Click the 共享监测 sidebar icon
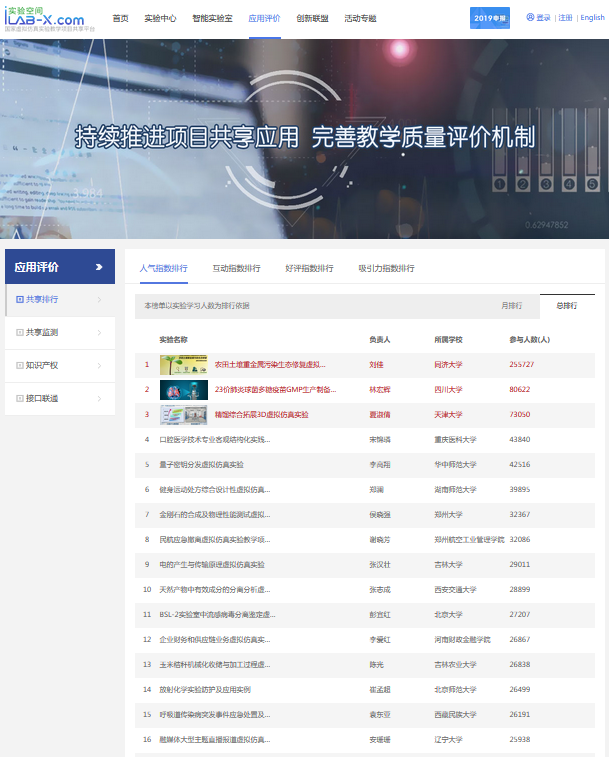The height and width of the screenshot is (757, 609). tap(20, 332)
